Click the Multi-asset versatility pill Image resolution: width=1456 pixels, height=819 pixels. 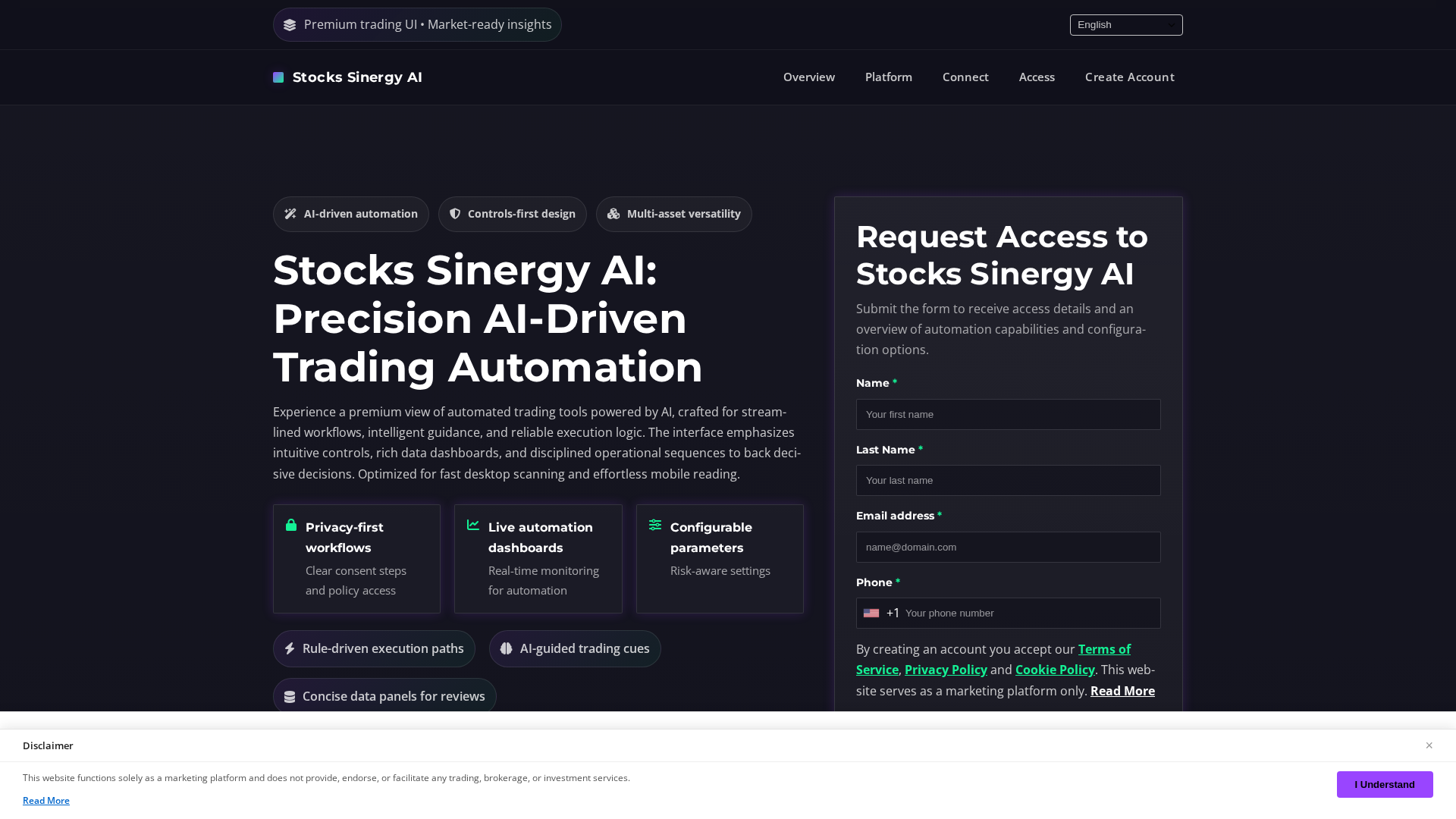tap(674, 215)
